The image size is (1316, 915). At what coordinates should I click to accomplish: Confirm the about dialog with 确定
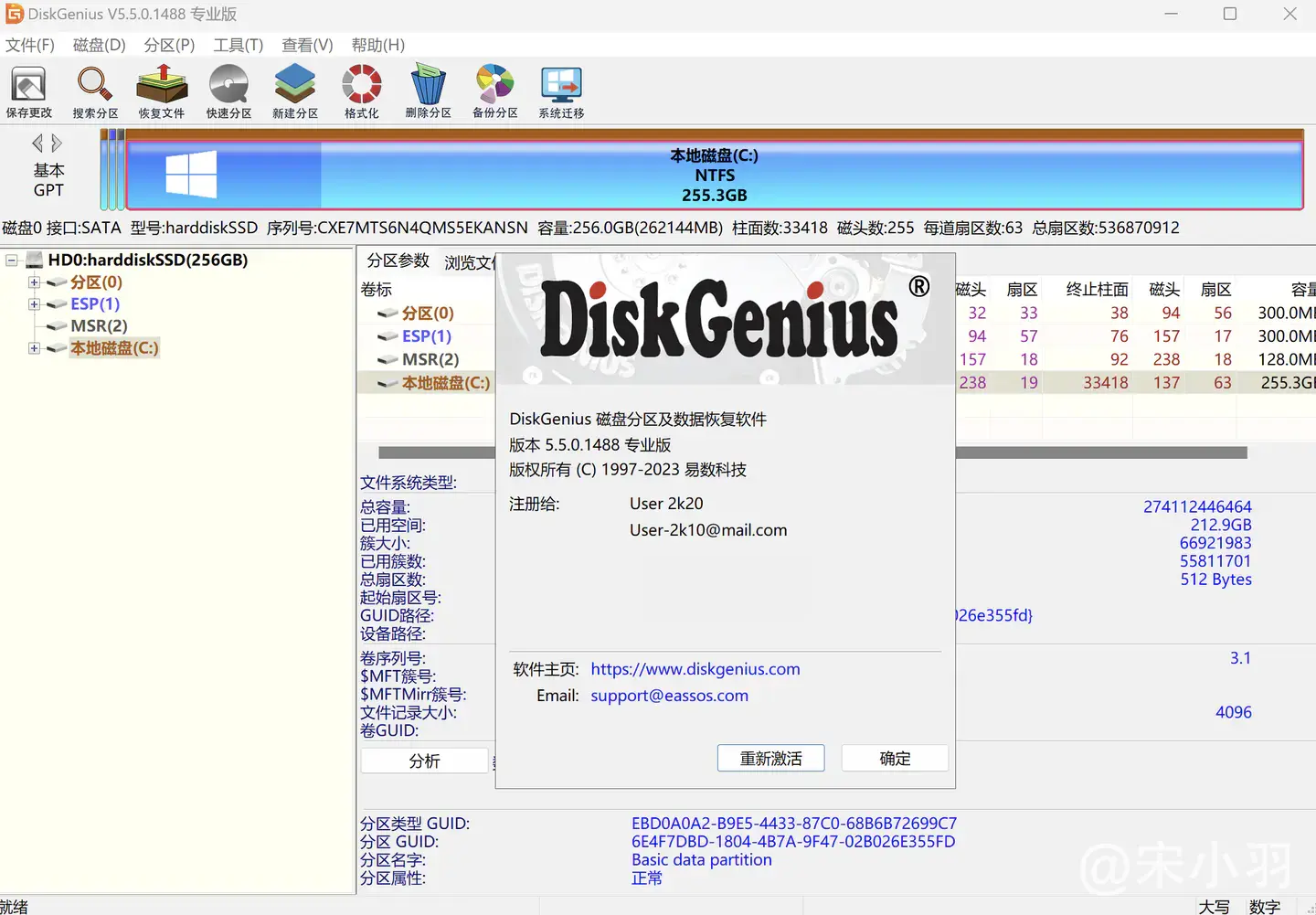[894, 759]
